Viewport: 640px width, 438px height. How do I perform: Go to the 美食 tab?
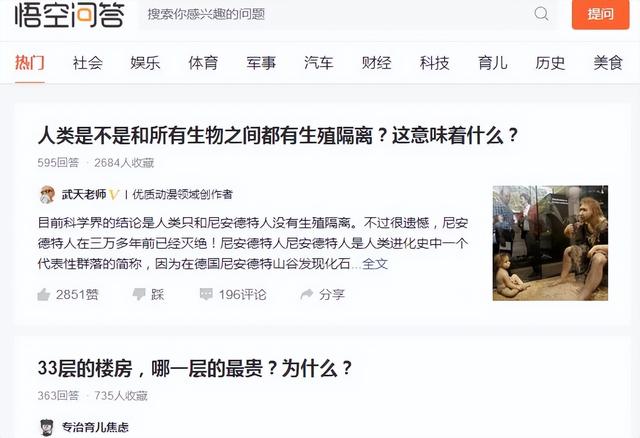coord(608,63)
